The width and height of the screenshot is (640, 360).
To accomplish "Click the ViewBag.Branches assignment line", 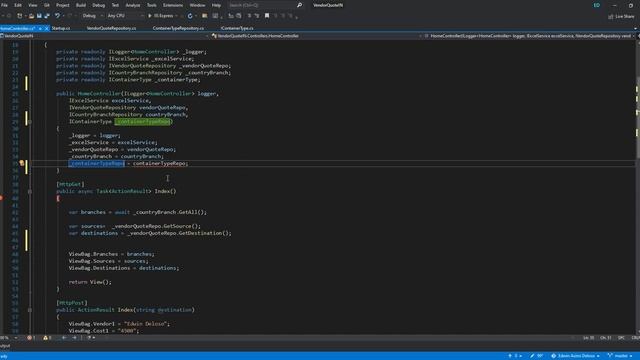I will pos(111,254).
